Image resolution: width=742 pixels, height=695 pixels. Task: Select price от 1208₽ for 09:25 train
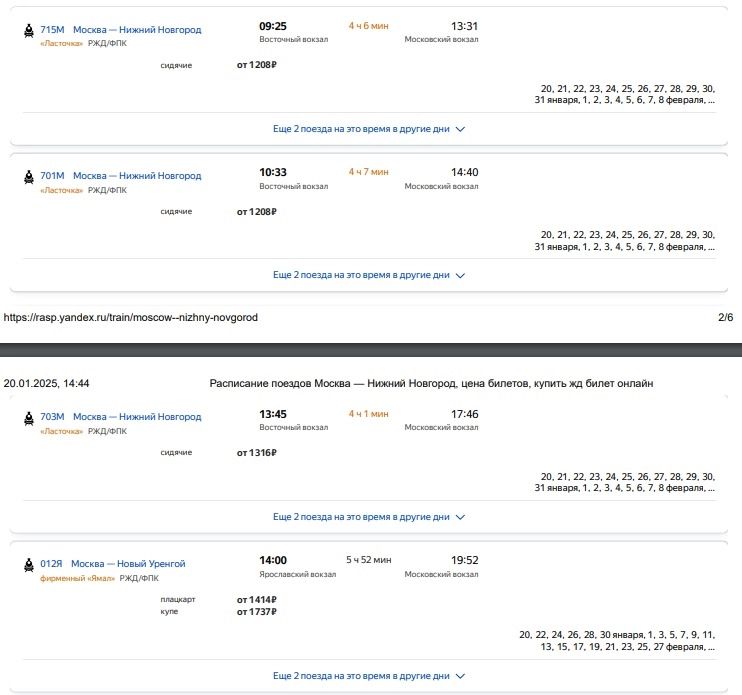(256, 65)
